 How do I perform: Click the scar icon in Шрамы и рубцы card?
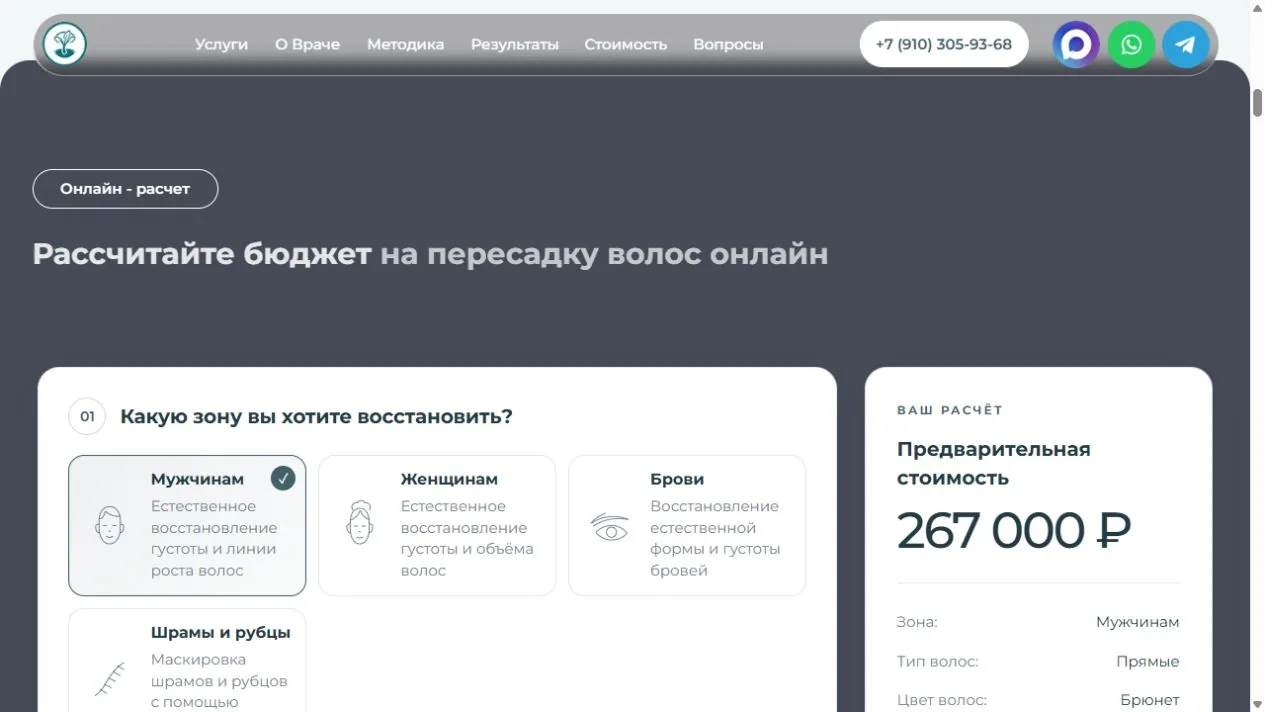[110, 679]
